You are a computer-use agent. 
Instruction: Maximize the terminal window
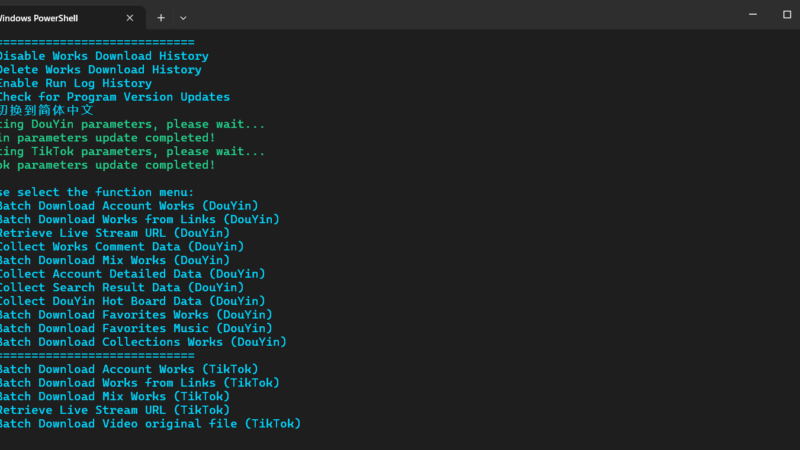[x=787, y=14]
